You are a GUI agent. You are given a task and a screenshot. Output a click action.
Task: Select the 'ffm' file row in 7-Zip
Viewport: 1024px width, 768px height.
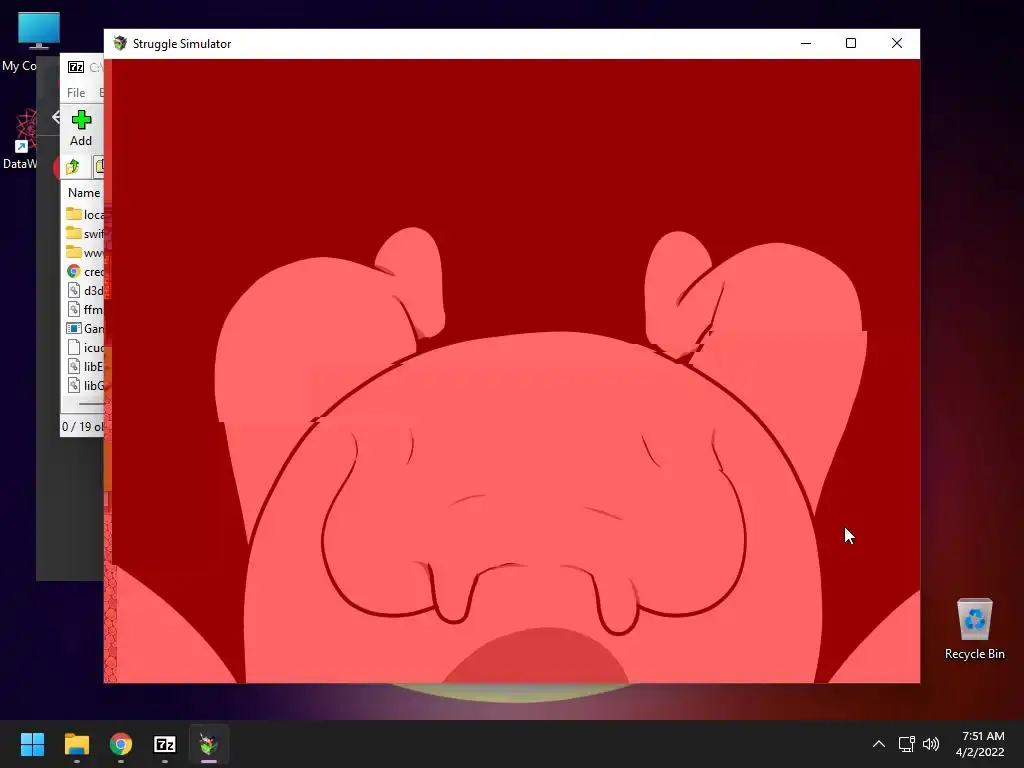(84, 309)
